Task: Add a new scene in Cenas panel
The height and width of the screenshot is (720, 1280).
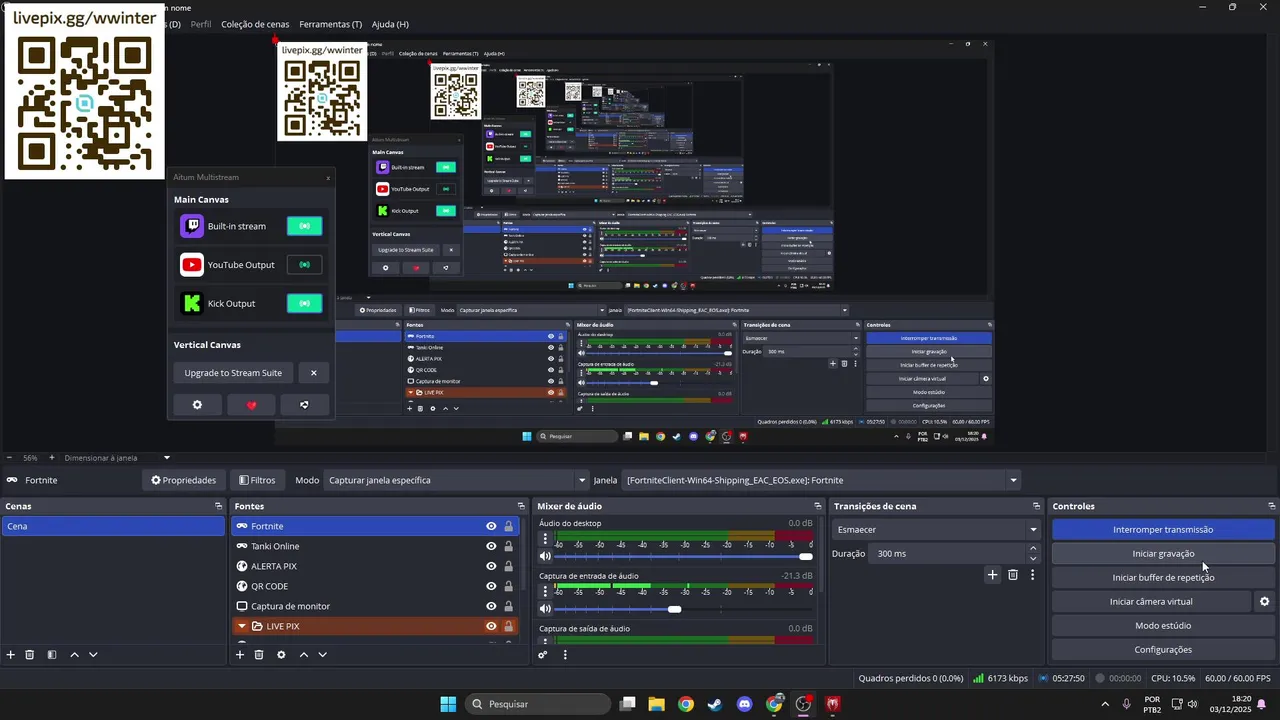Action: pyautogui.click(x=11, y=655)
